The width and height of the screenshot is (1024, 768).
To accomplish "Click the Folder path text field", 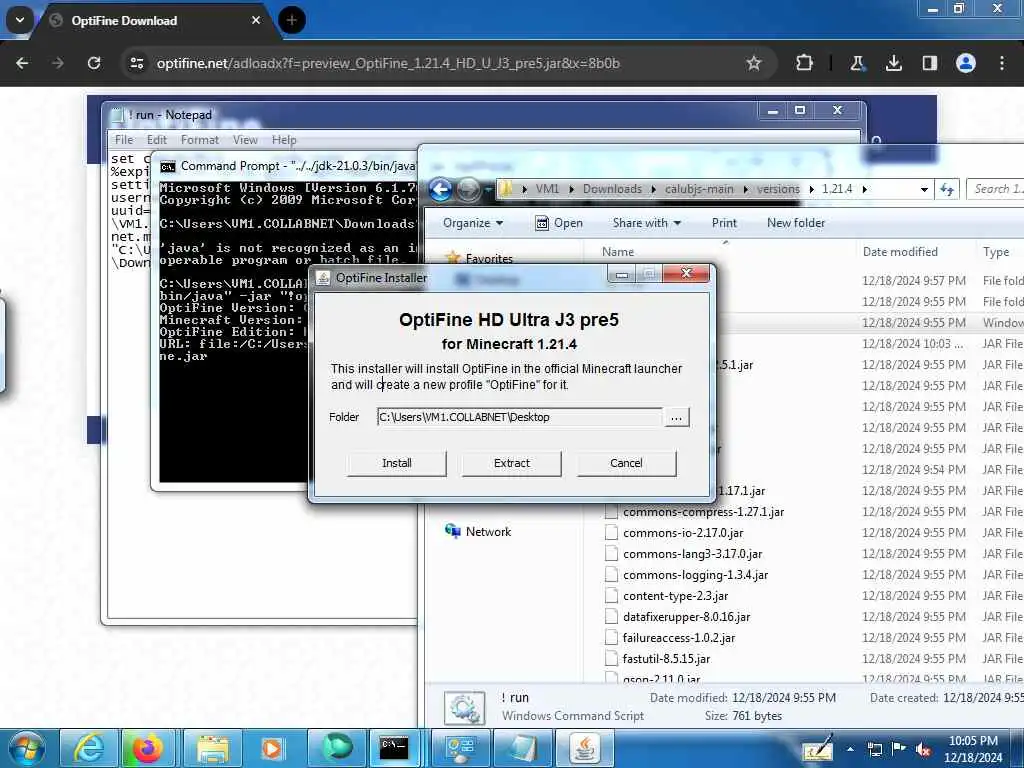I will (519, 417).
